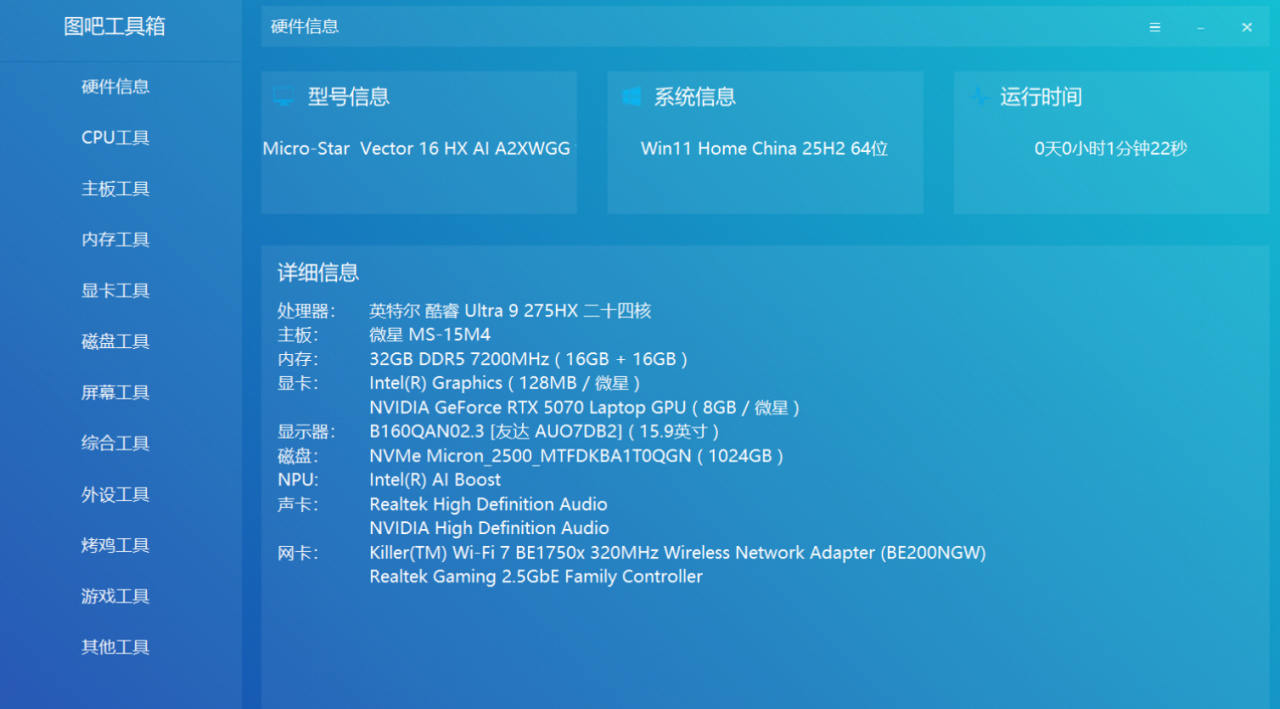
Task: Click the 显卡: label
Action: coord(297,383)
